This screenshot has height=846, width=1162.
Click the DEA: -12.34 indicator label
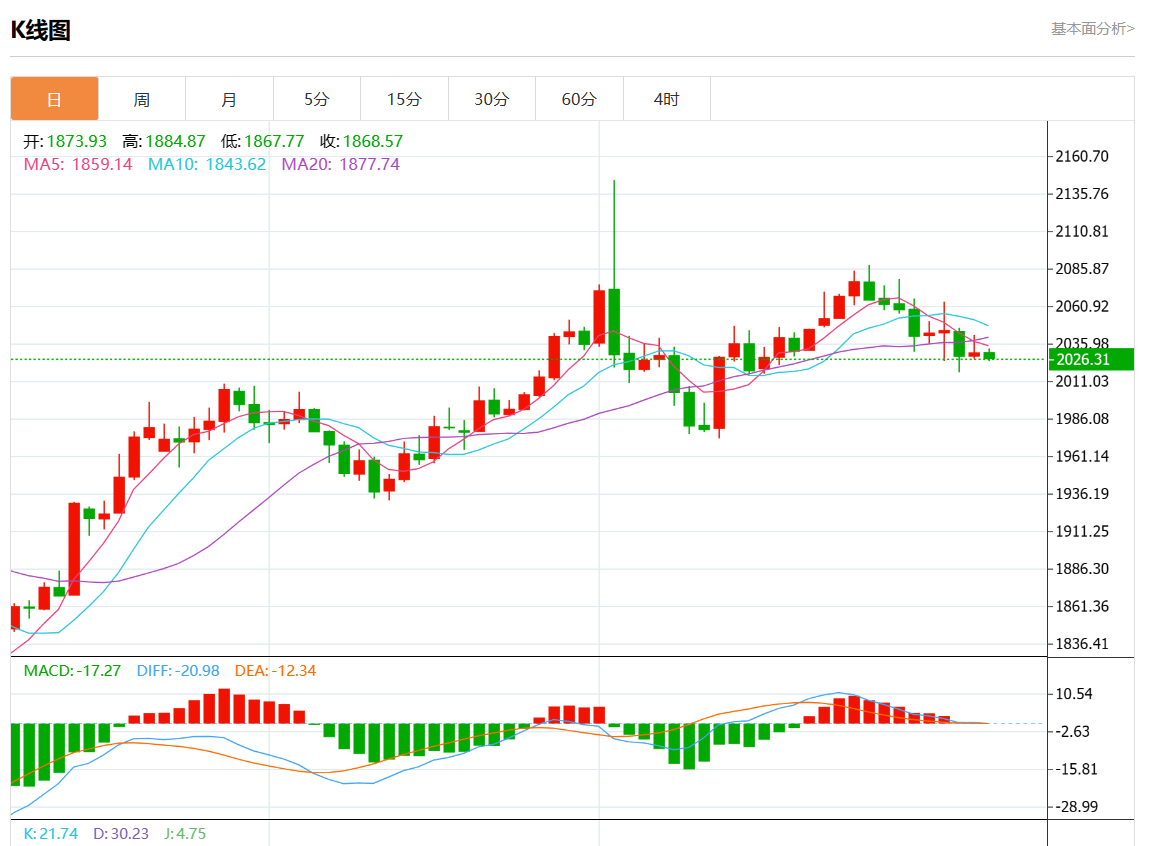[275, 670]
